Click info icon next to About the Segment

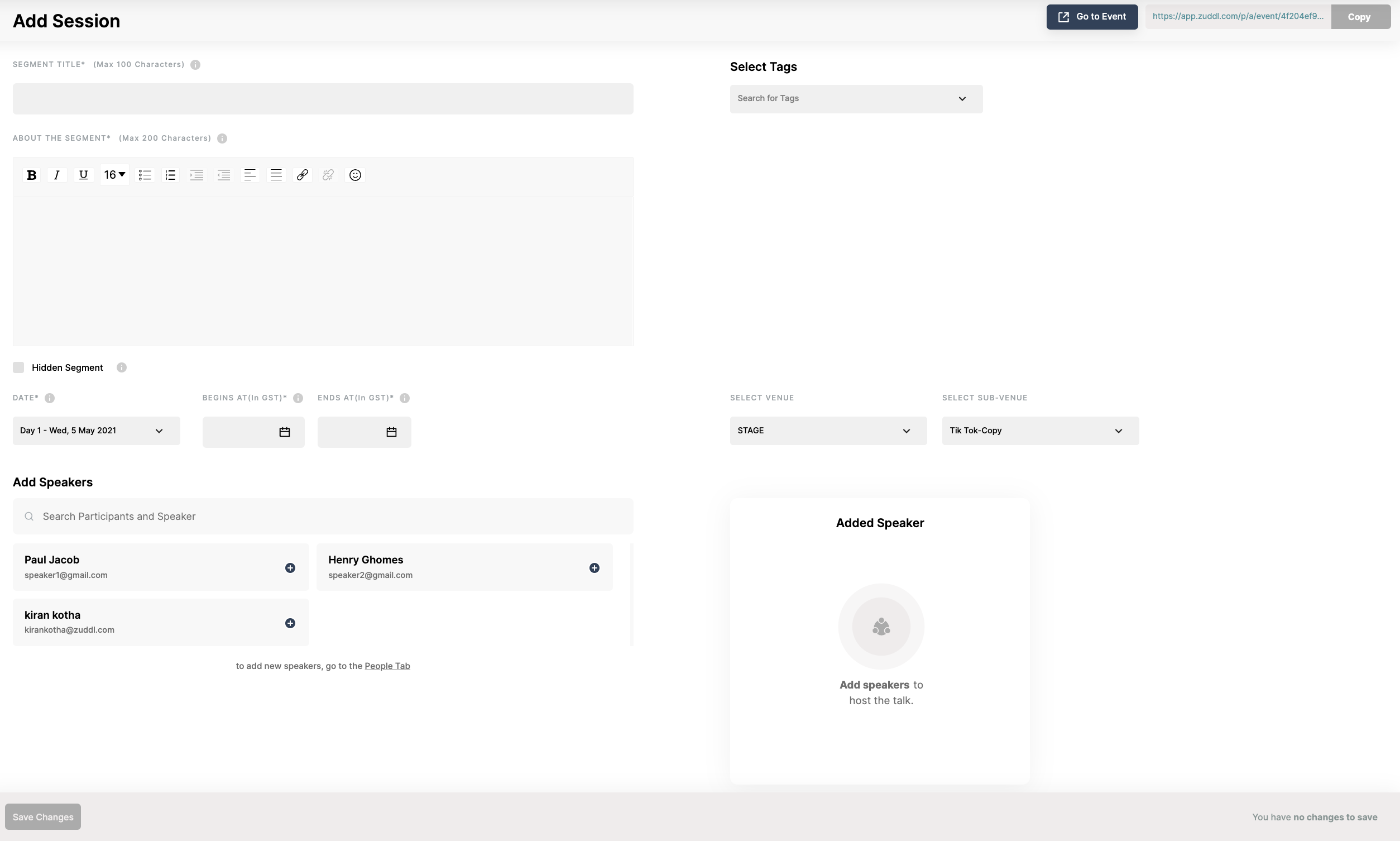[x=222, y=138]
